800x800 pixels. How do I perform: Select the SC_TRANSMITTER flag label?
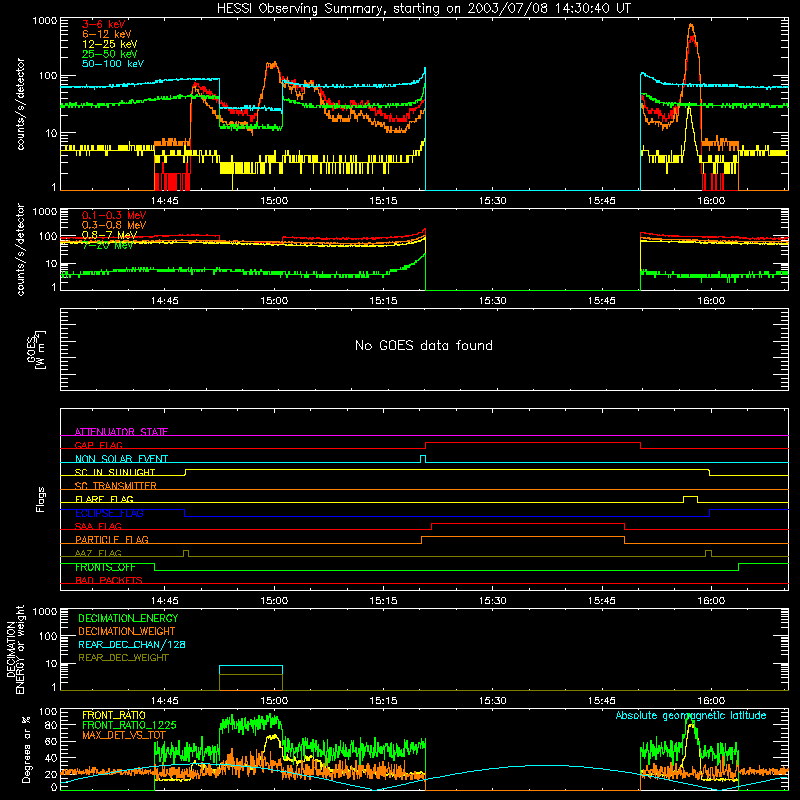(116, 485)
